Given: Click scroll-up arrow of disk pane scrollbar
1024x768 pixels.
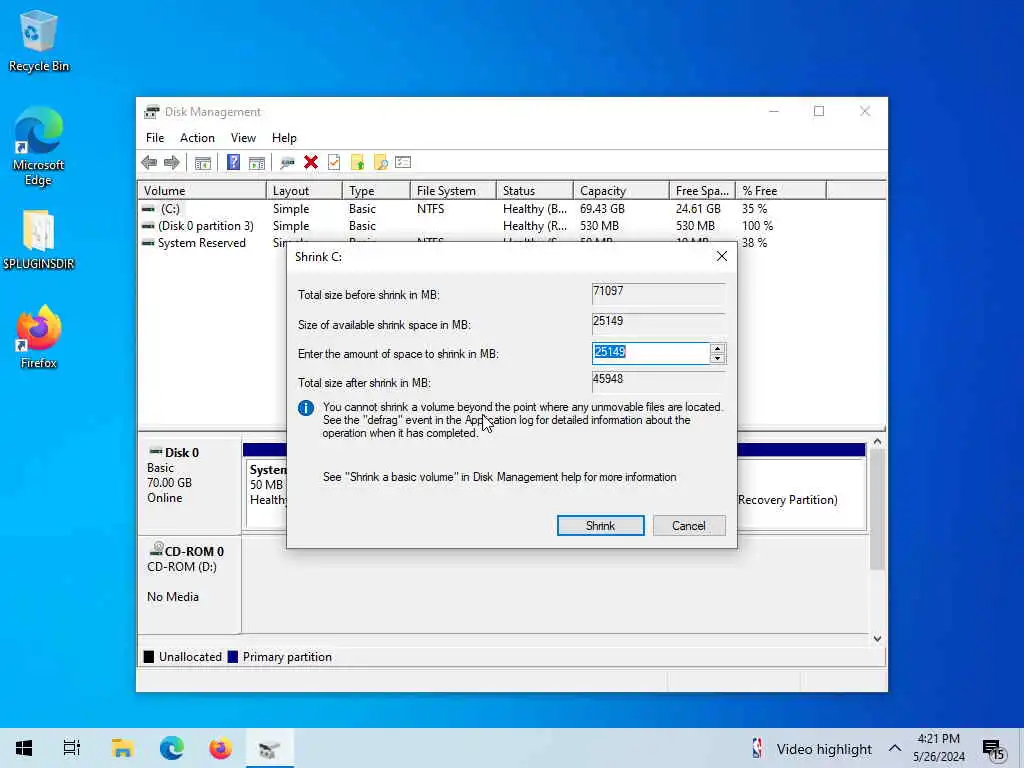Looking at the screenshot, I should point(878,442).
